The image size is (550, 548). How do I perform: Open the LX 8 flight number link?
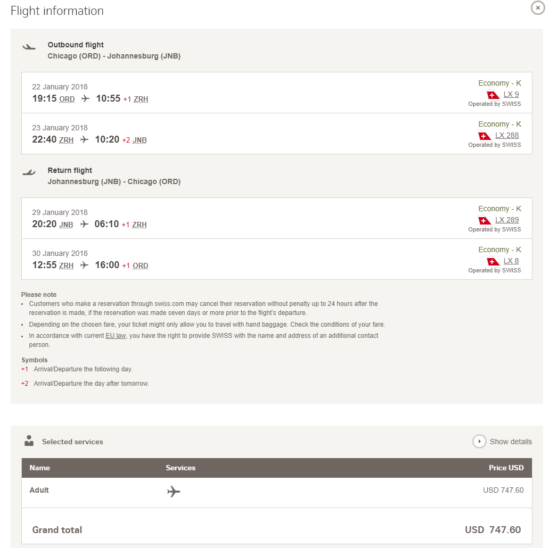(511, 261)
